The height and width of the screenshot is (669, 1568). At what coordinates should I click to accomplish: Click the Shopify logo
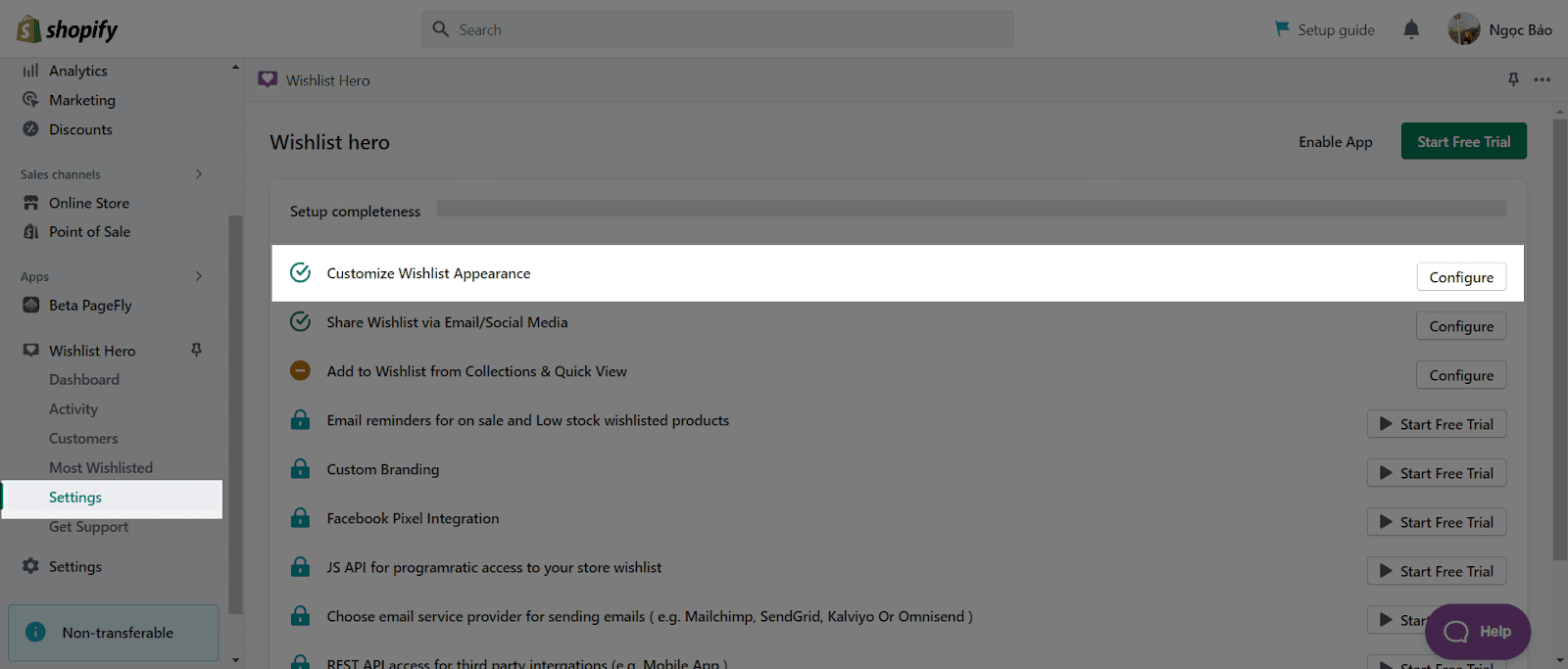pos(67,29)
